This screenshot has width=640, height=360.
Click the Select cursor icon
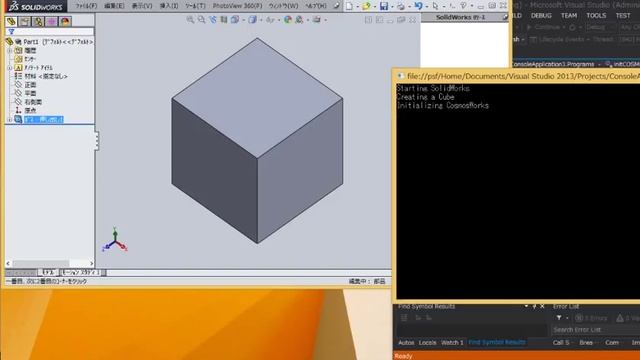pyautogui.click(x=435, y=6)
